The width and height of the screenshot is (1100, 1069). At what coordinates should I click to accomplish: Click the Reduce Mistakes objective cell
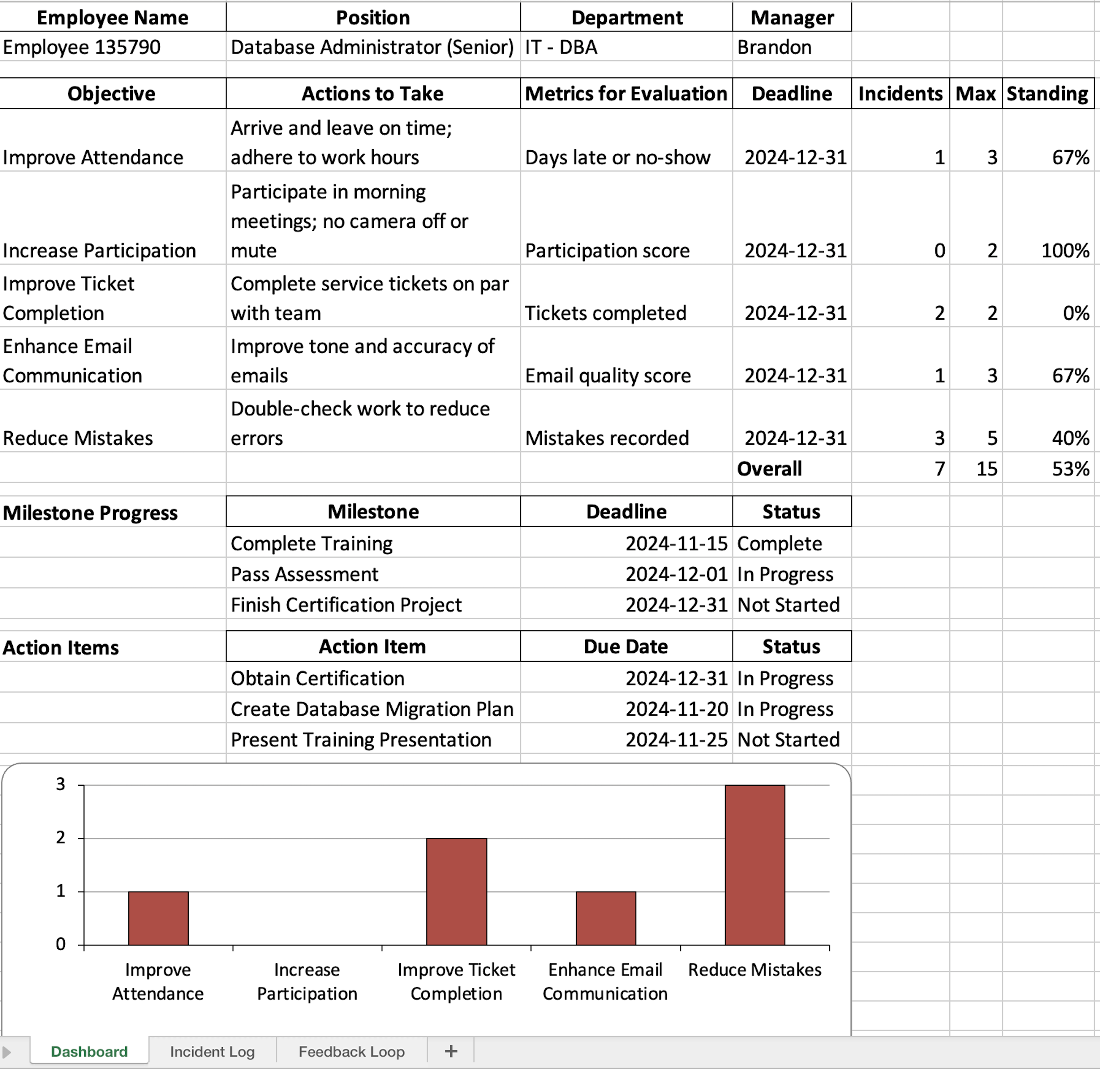113,421
